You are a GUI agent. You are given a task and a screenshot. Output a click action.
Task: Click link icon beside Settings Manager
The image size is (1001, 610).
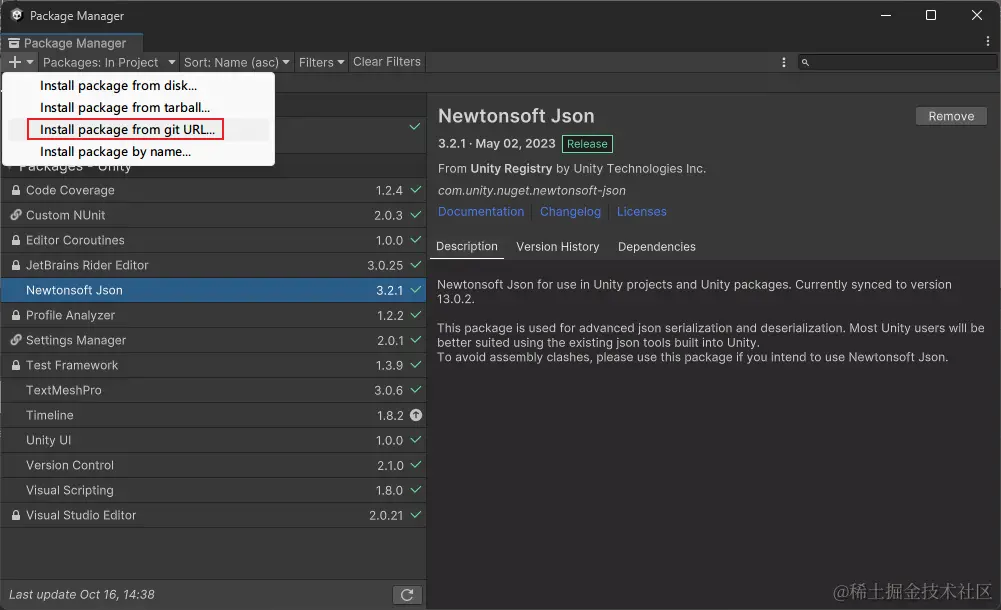(16, 340)
